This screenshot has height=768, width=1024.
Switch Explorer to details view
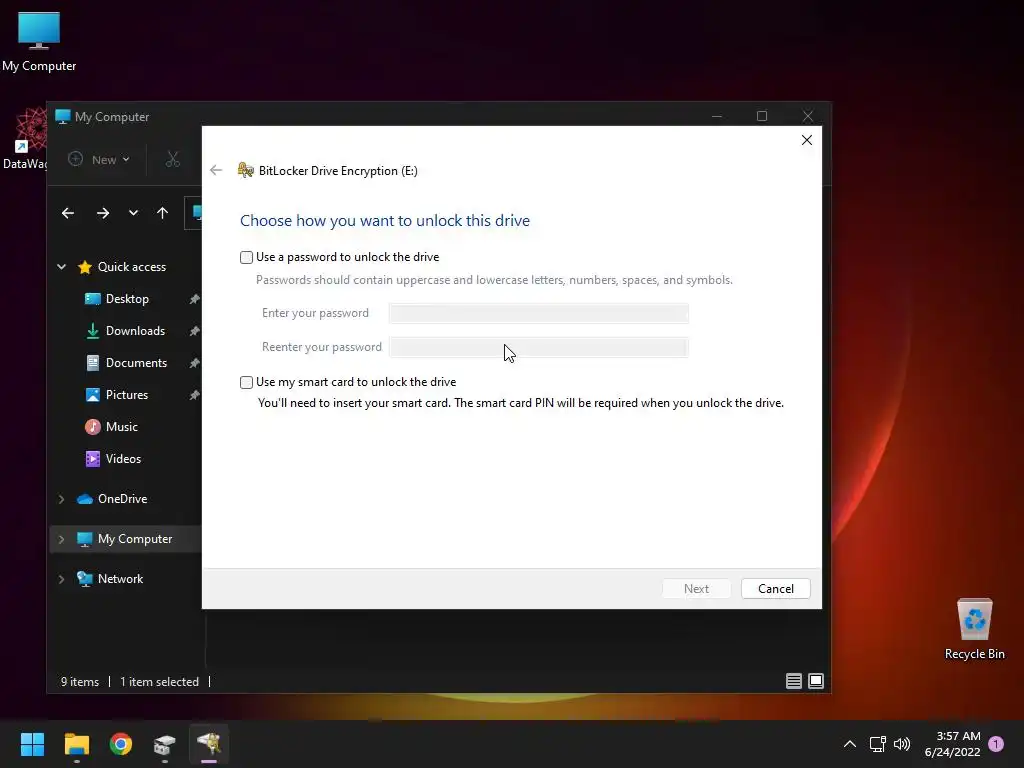793,681
